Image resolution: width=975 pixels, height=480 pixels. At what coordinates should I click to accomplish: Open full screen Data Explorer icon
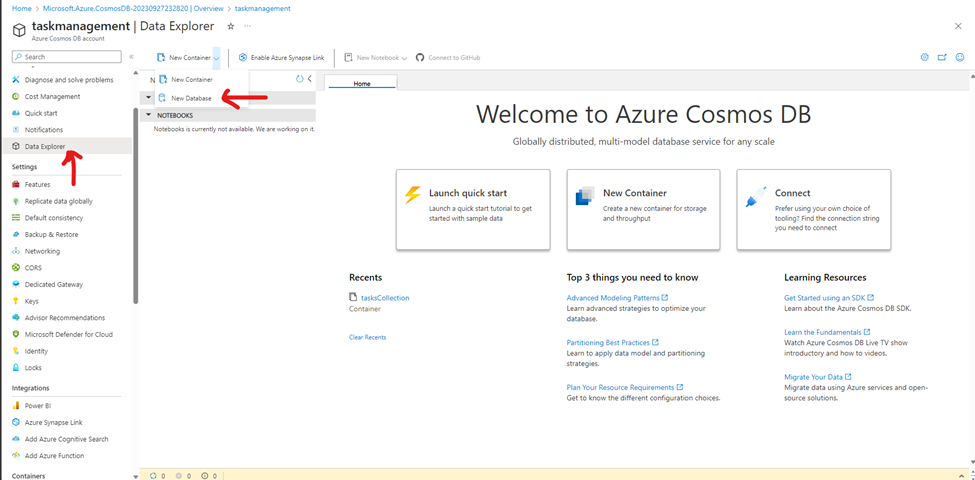tap(942, 57)
